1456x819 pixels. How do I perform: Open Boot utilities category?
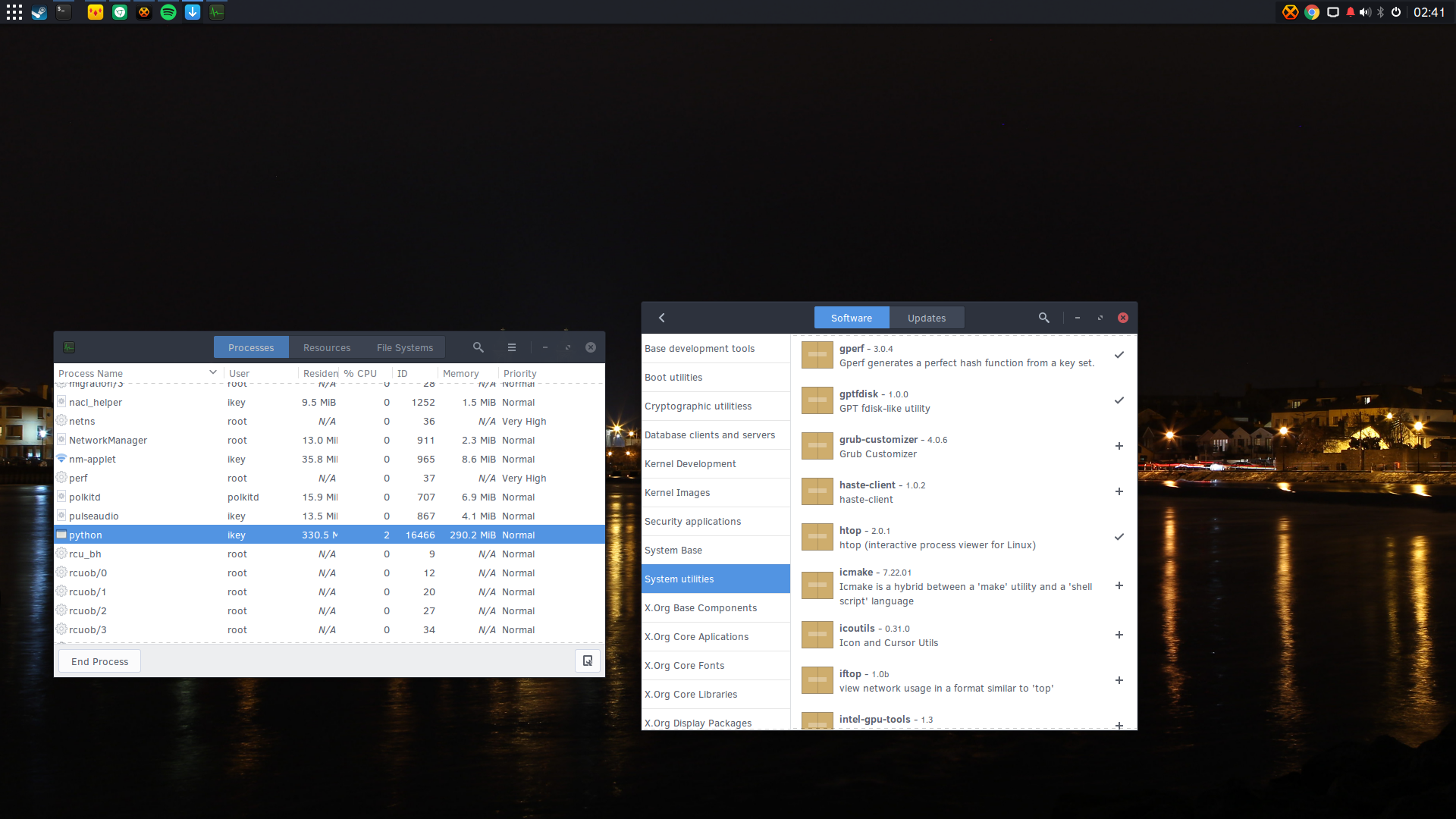click(716, 378)
